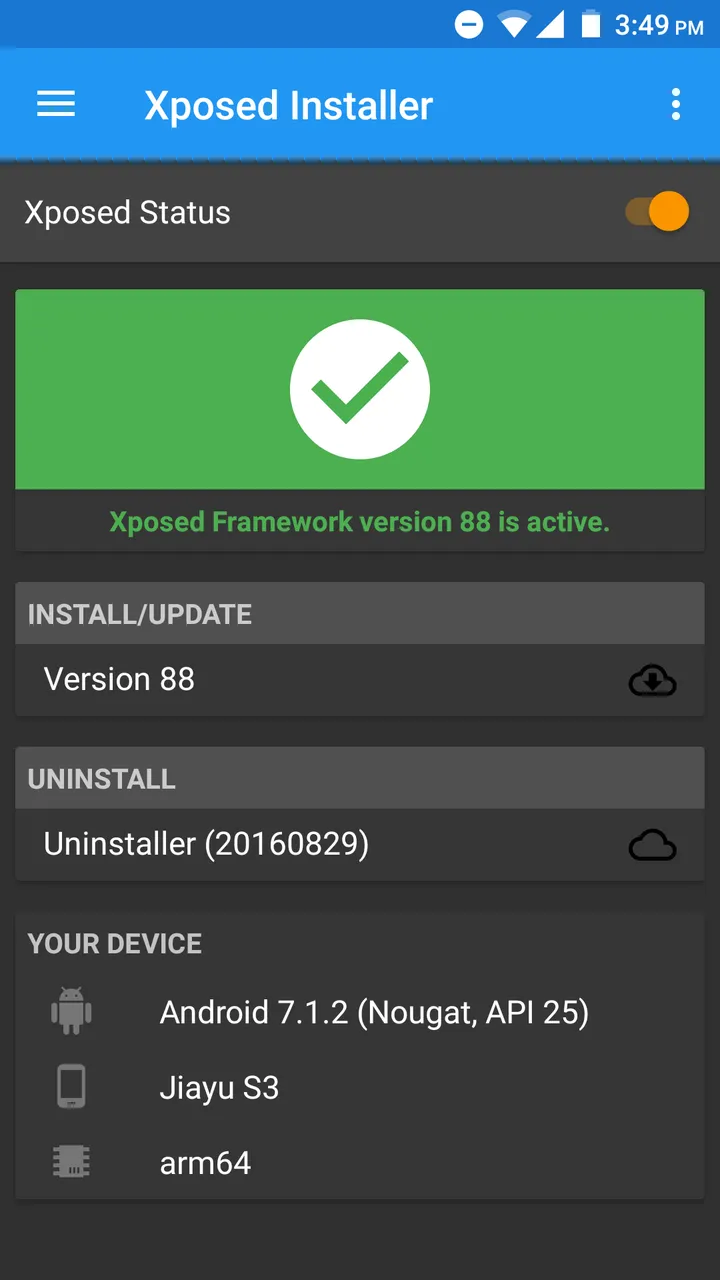Viewport: 720px width, 1280px height.
Task: Select Uninstaller (20160829) entry
Action: tap(206, 845)
